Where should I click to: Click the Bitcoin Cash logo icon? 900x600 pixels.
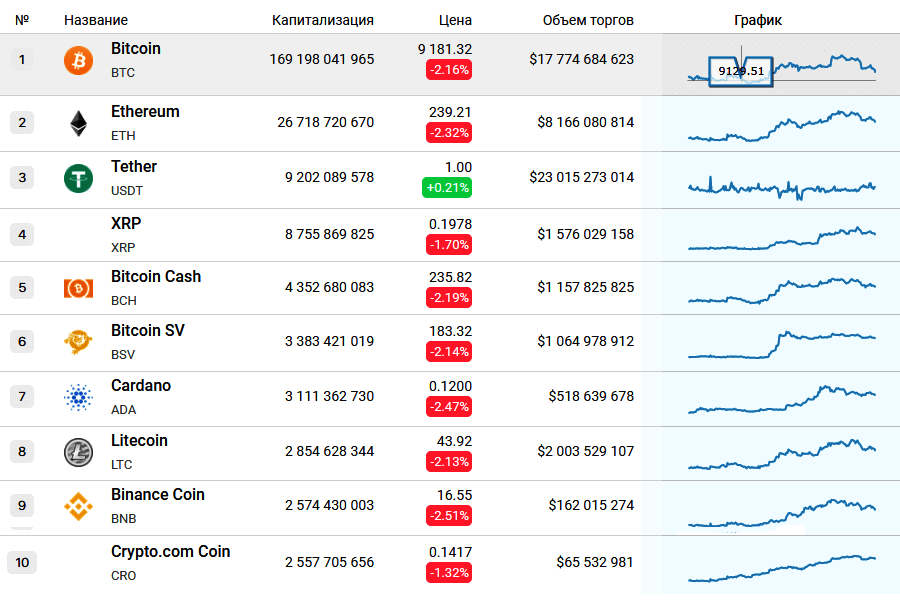78,288
